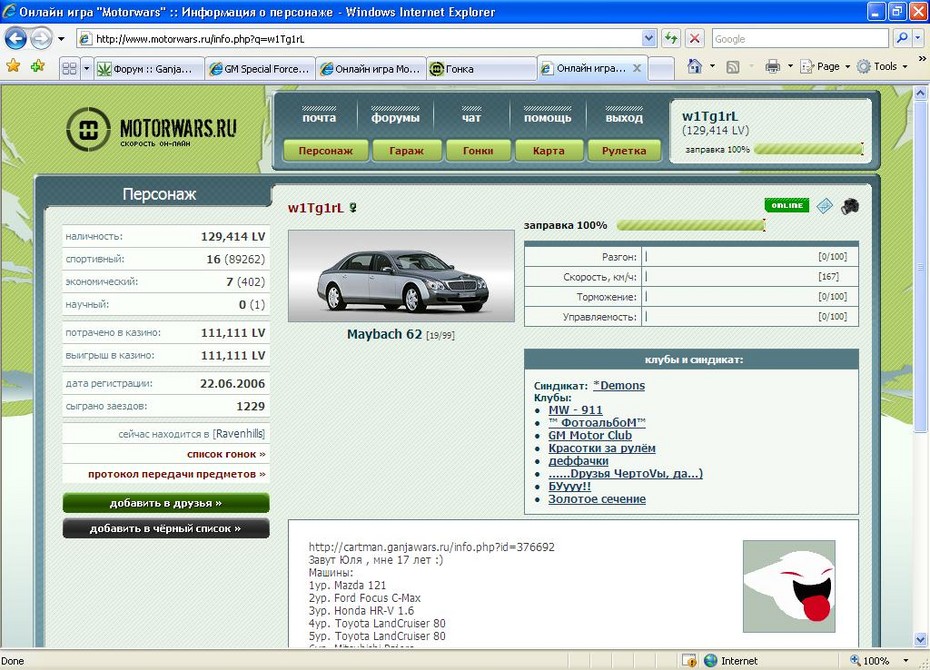Viewport: 930px width, 670px height.
Task: Click the header fuel bar "заправка 100%"
Action: pos(808,149)
